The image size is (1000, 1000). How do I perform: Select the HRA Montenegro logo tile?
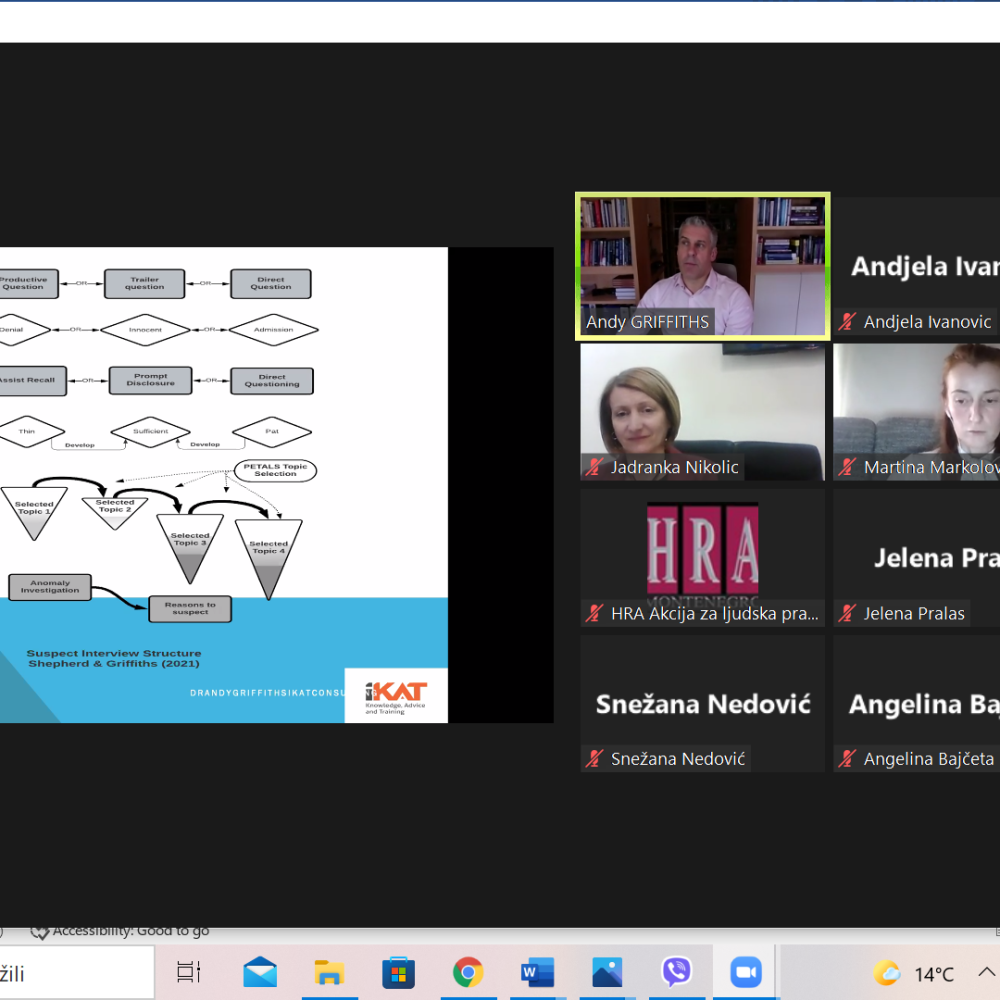pyautogui.click(x=702, y=556)
